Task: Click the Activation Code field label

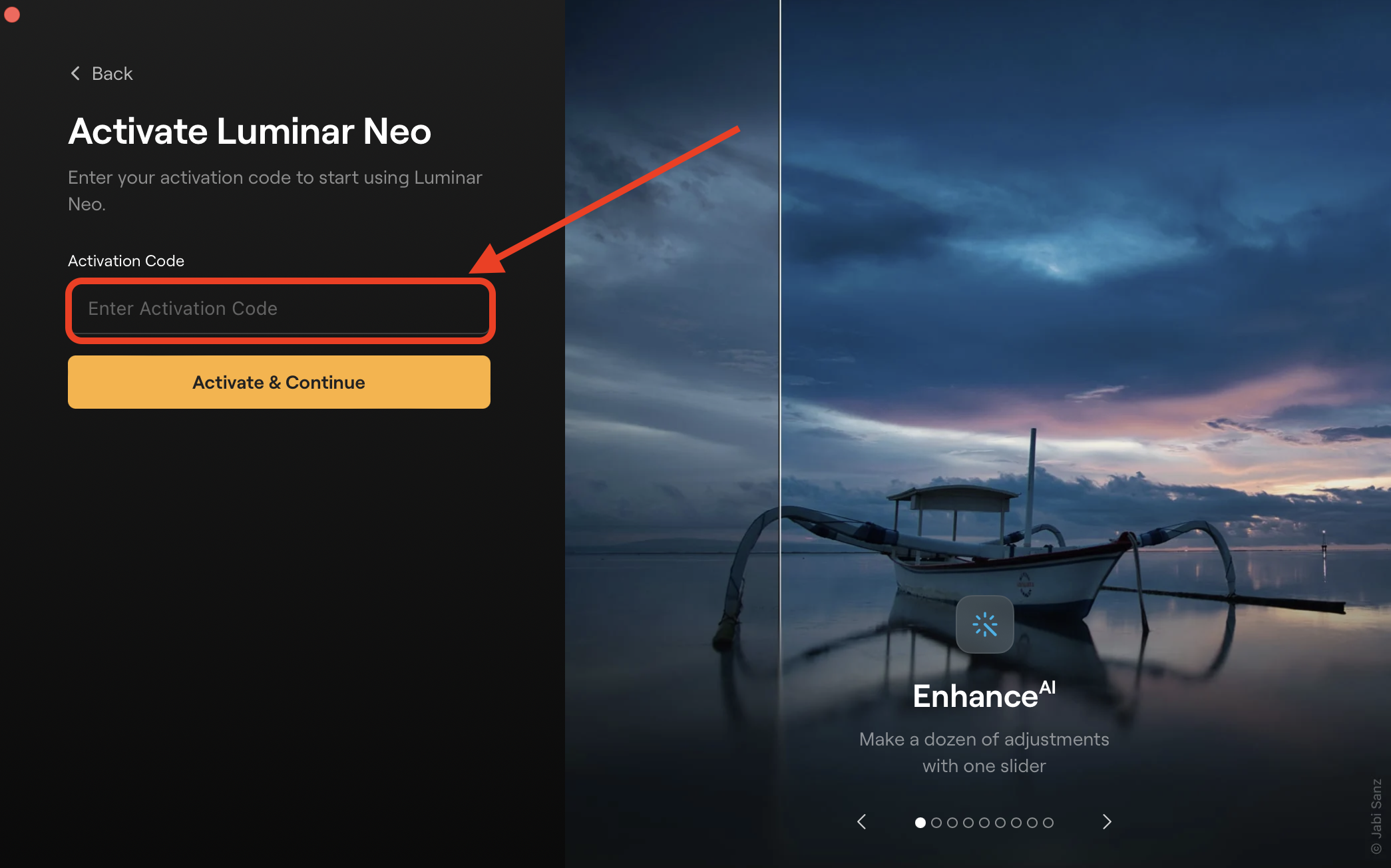Action: (x=126, y=261)
